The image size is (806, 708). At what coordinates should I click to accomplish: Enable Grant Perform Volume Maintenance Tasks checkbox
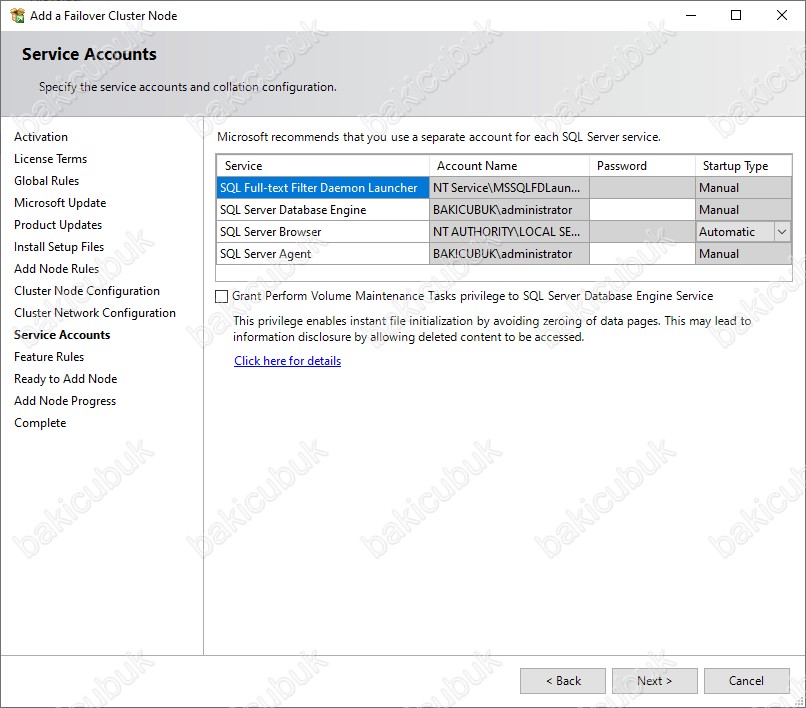(x=222, y=296)
